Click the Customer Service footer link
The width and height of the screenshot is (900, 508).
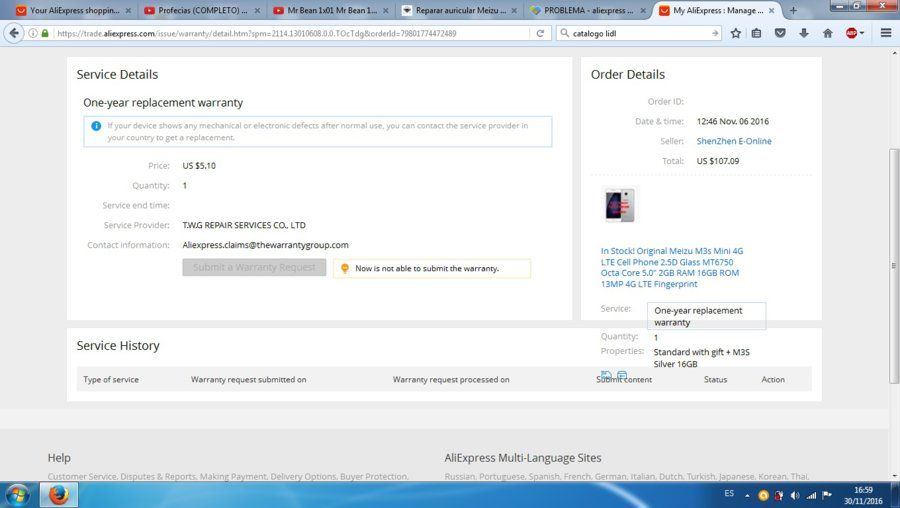coord(82,477)
